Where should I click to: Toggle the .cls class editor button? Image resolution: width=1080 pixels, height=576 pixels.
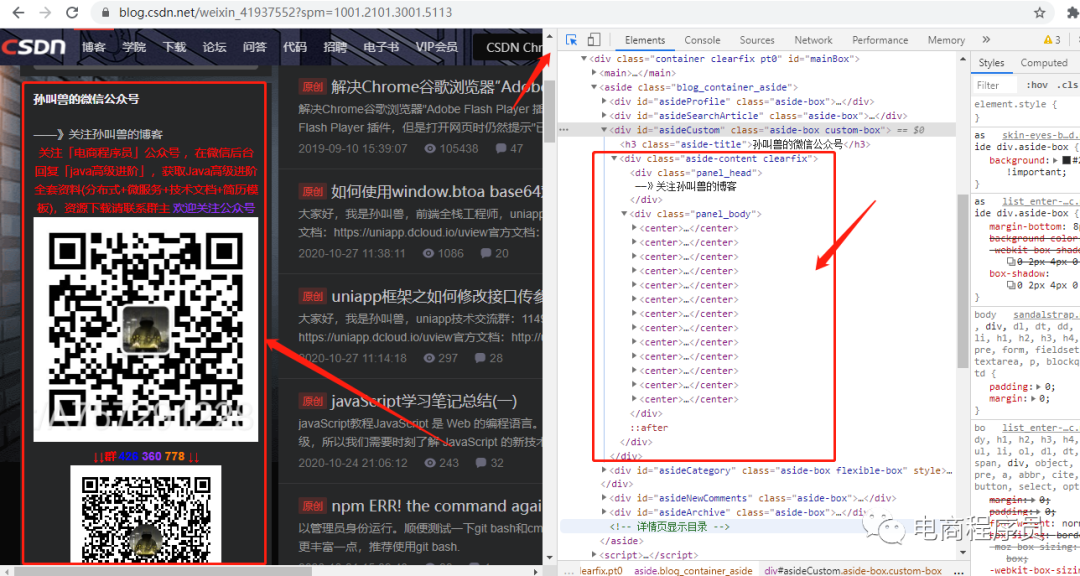tap(1067, 85)
